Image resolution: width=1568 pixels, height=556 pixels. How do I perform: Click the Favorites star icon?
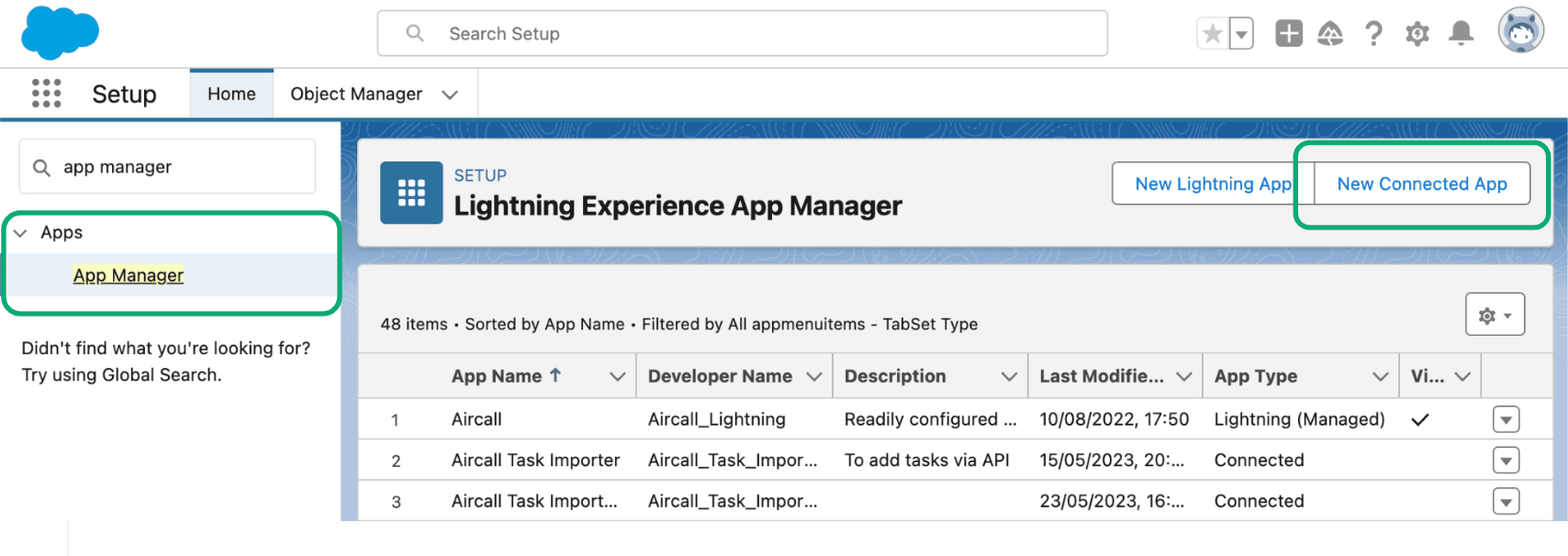(1213, 34)
